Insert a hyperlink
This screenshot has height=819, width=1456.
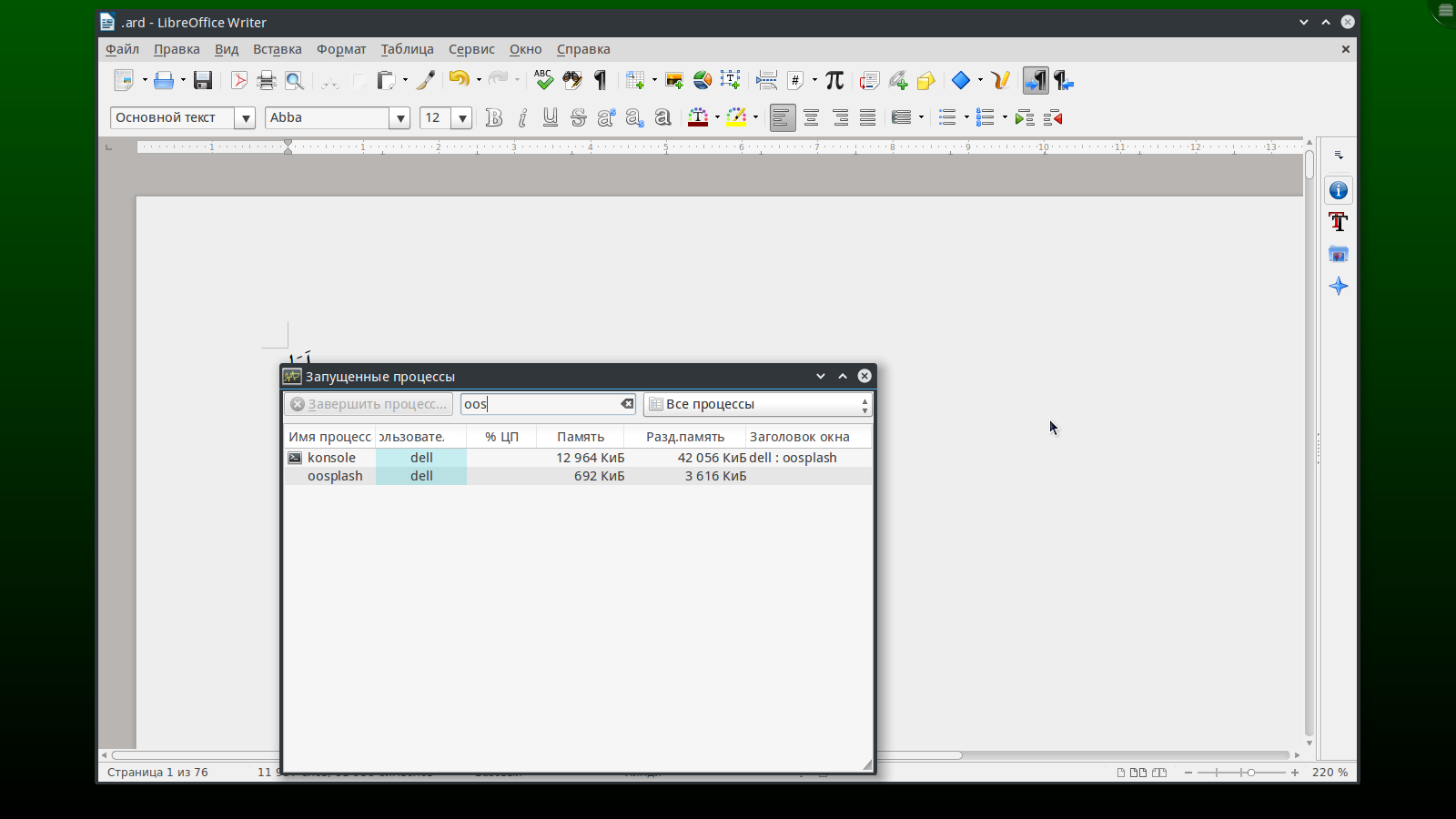(x=898, y=81)
